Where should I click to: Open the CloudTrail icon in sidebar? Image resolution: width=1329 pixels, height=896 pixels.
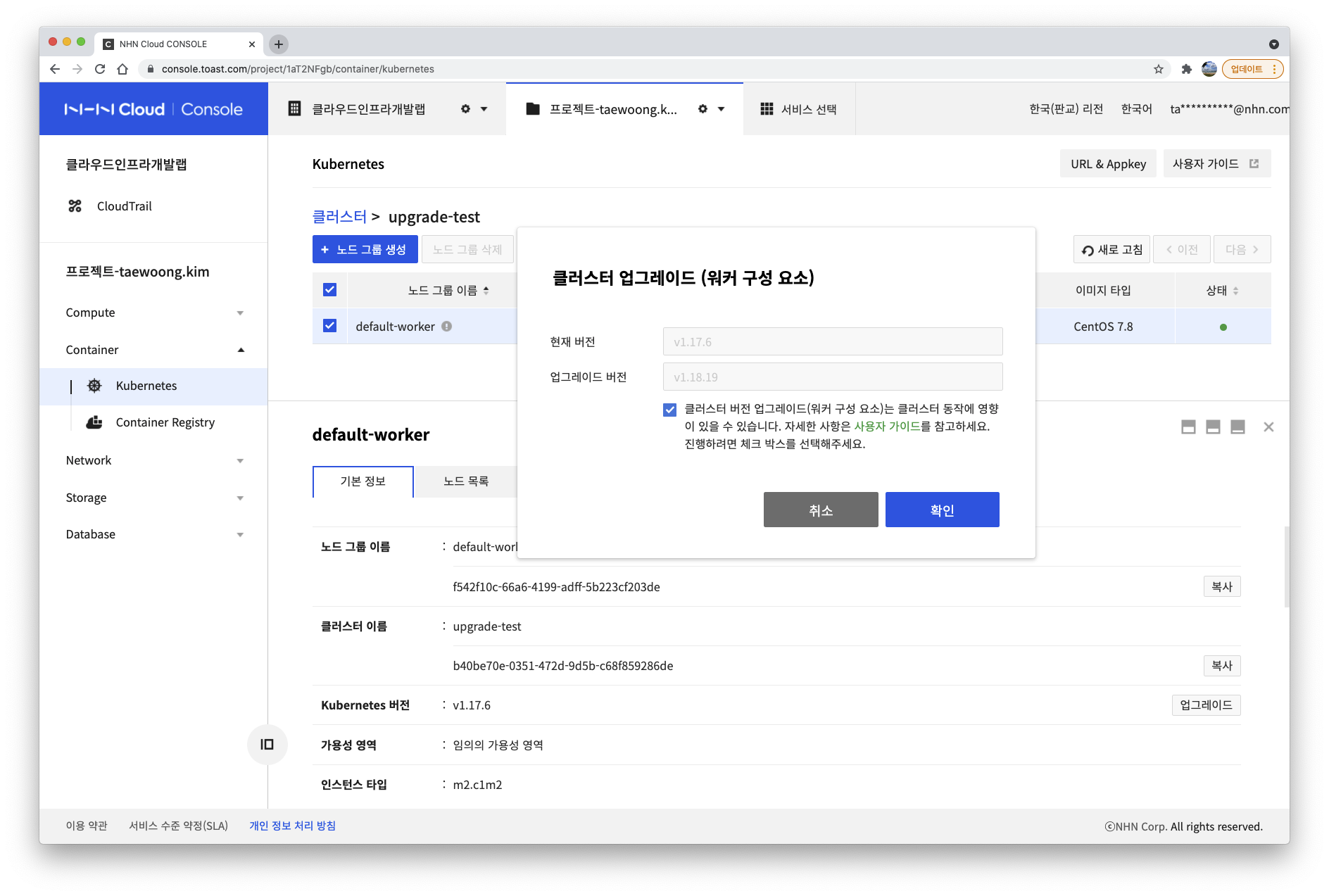(x=75, y=206)
